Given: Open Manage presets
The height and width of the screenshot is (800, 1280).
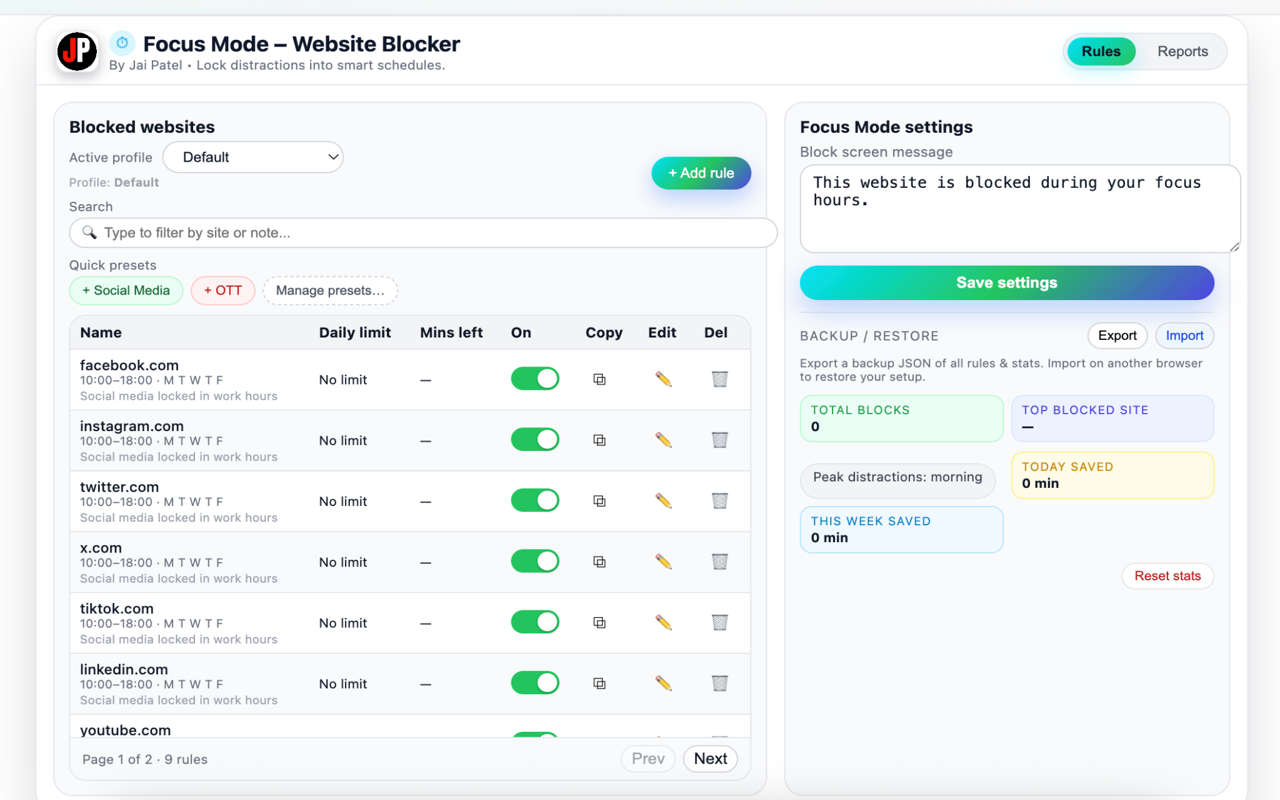Looking at the screenshot, I should (x=330, y=291).
